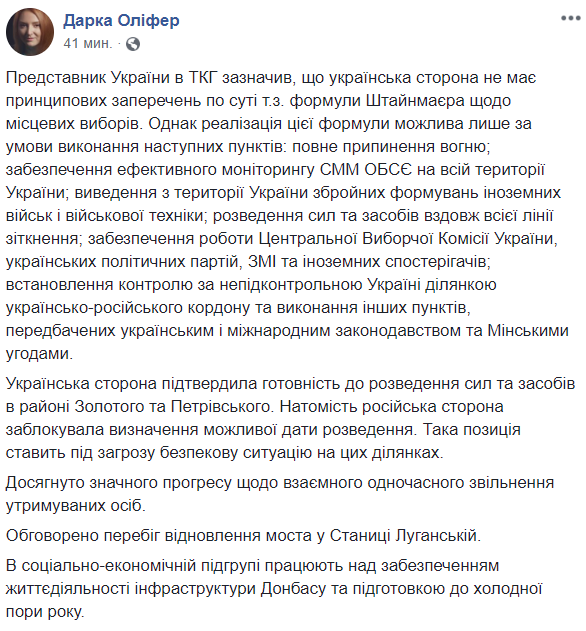This screenshot has height=631, width=586.
Task: Click the phrase 'СММ ОБСЄ' in the post
Action: (x=366, y=169)
